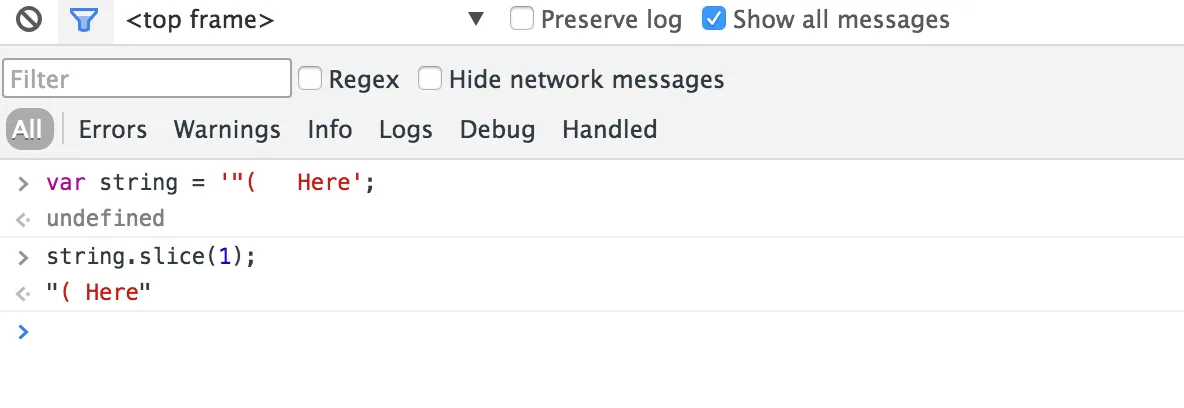Viewport: 1184px width, 408px height.
Task: Open the top frame context dropdown
Action: click(200, 19)
